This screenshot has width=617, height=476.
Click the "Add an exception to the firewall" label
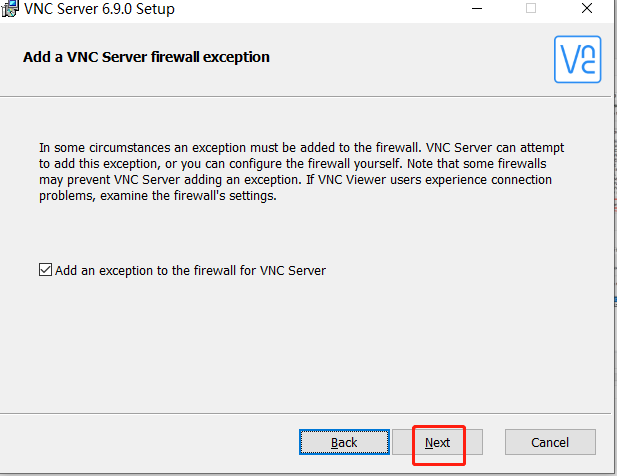pos(190,270)
